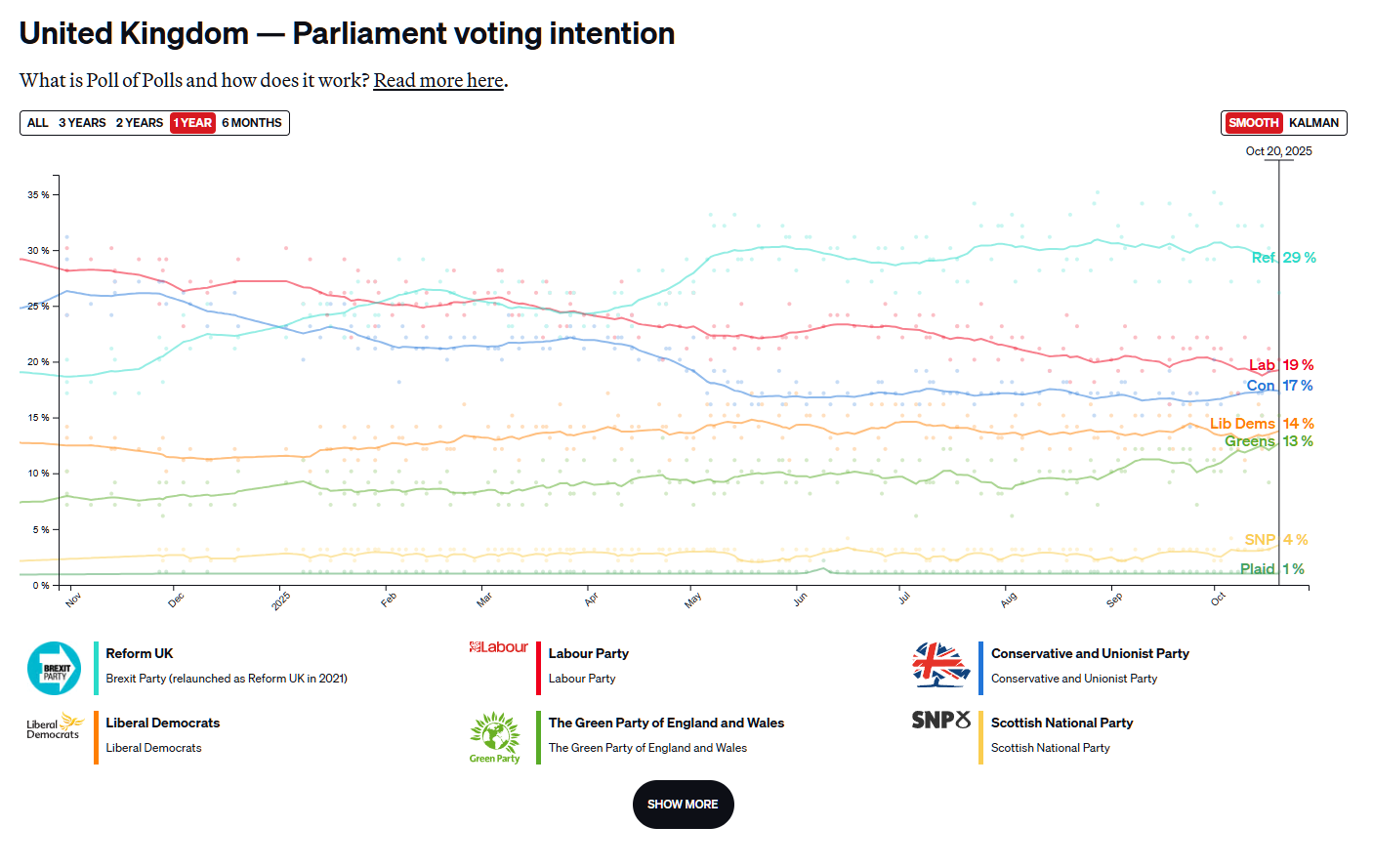Switch to the 3 Years range
This screenshot has height=868, width=1373.
82,123
